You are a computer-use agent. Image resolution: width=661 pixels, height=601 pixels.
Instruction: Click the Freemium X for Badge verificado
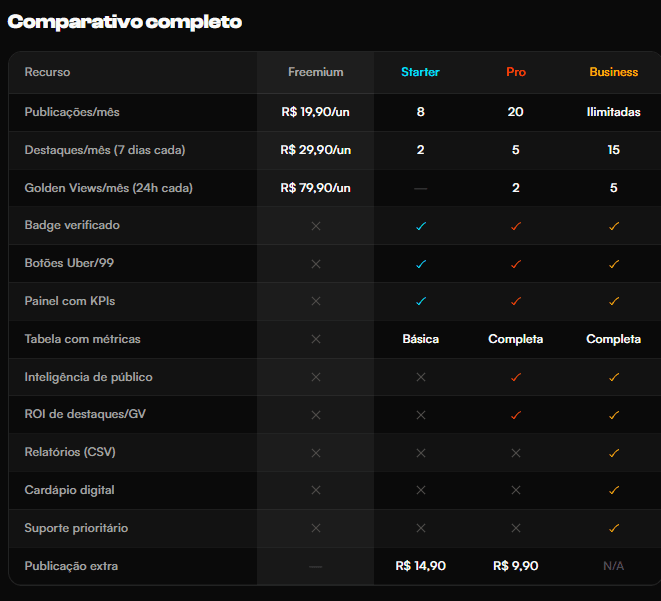point(316,226)
